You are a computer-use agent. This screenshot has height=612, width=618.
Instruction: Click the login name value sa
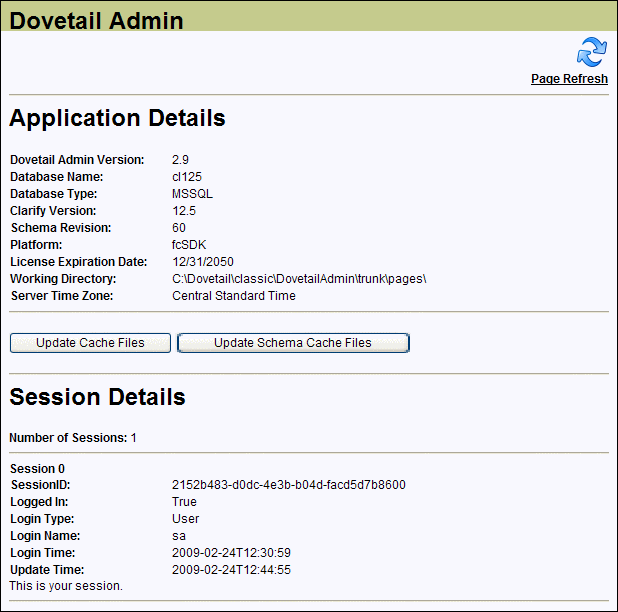coord(179,536)
